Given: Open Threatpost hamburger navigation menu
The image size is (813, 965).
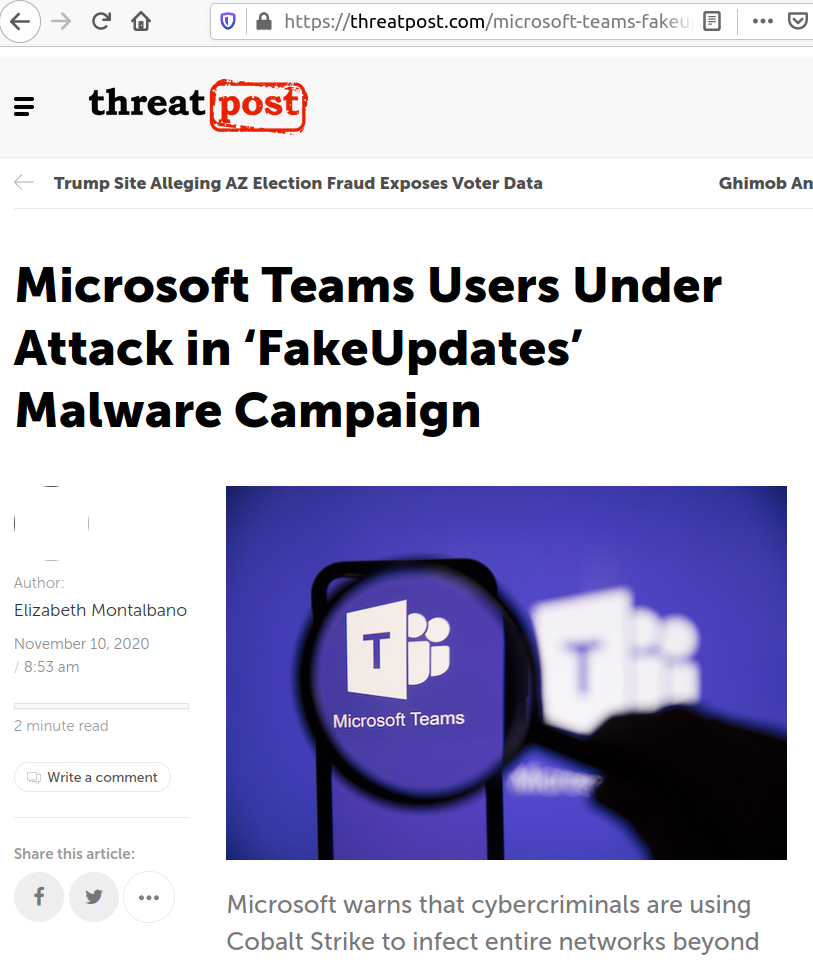Looking at the screenshot, I should [24, 106].
